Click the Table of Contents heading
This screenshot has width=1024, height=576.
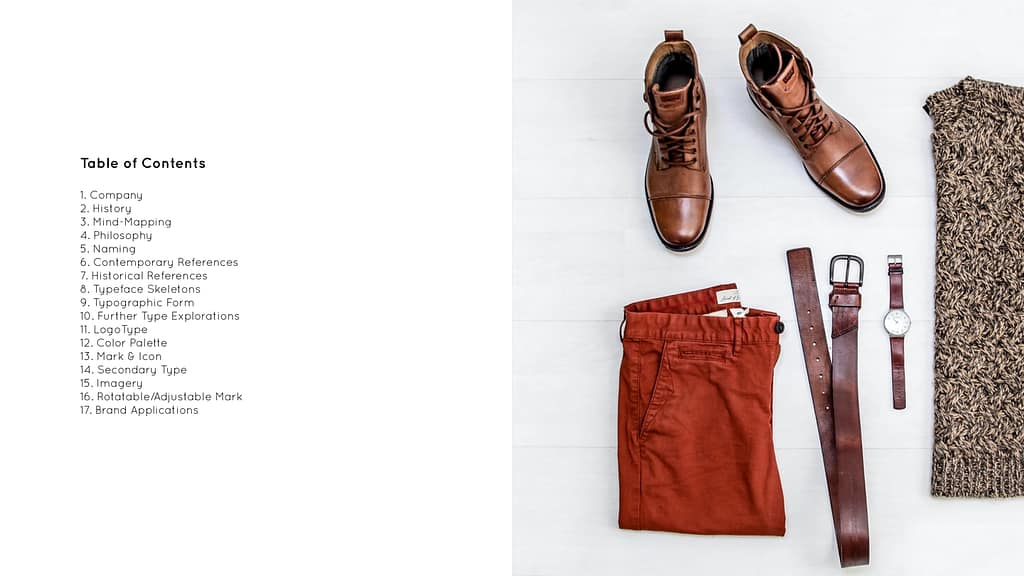coord(143,163)
